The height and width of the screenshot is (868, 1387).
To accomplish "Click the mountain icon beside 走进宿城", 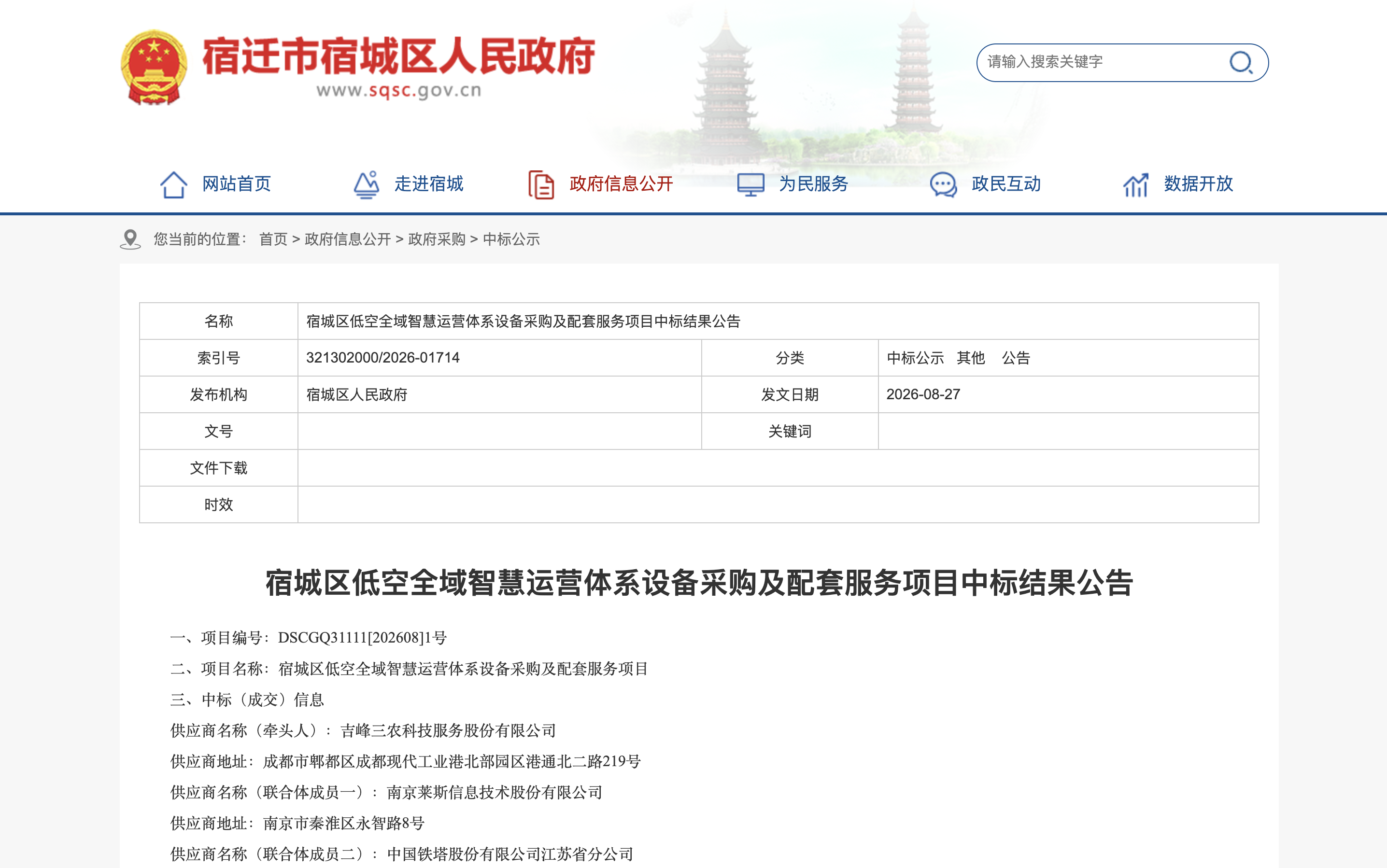I will 366,184.
